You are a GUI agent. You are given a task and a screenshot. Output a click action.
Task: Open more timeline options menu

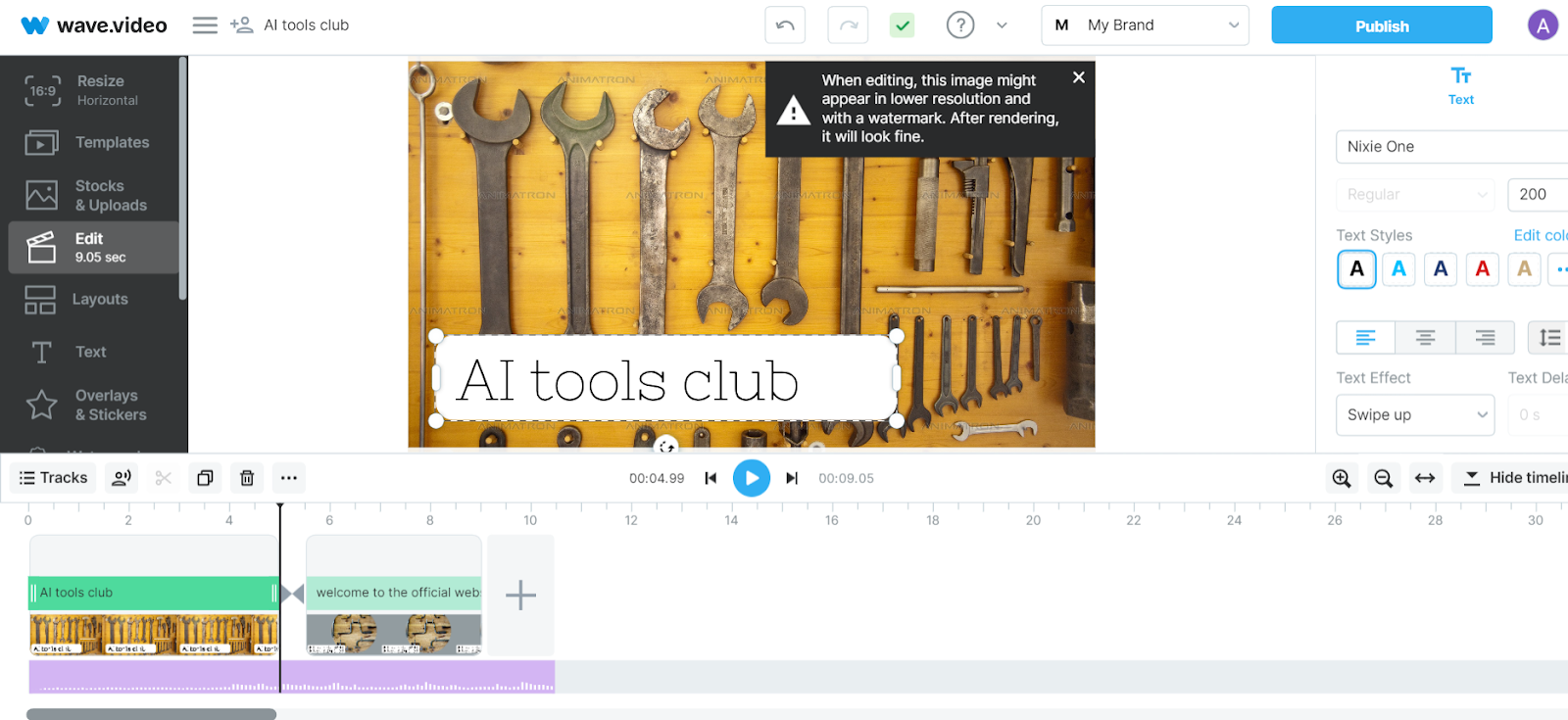point(289,478)
